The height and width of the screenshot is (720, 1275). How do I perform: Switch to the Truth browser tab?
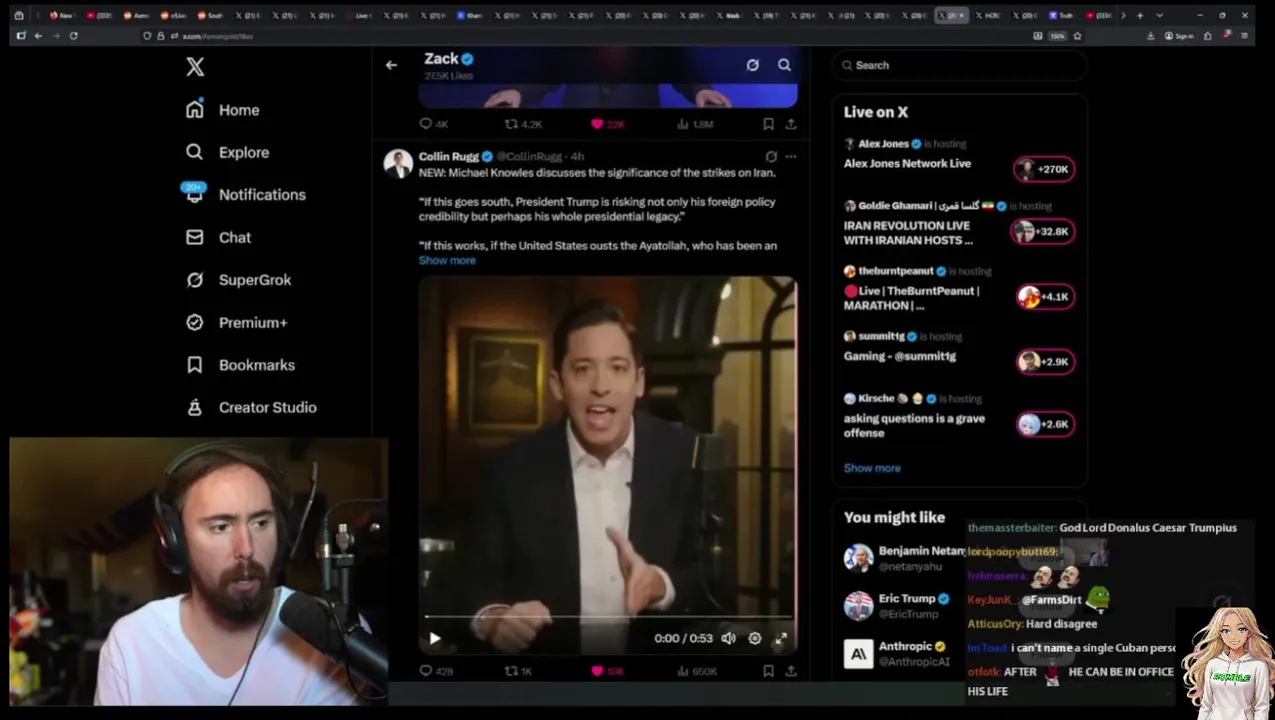(x=1062, y=15)
